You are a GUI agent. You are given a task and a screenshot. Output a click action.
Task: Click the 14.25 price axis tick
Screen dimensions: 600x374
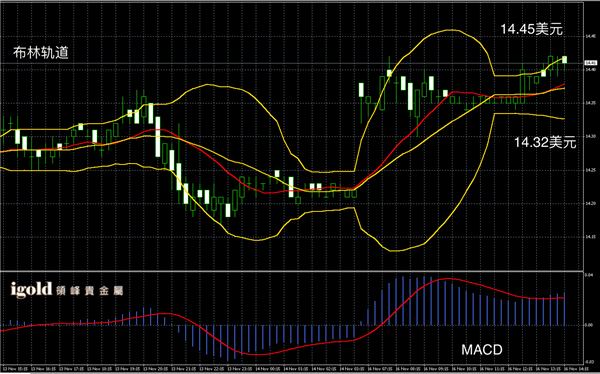pyautogui.click(x=590, y=170)
